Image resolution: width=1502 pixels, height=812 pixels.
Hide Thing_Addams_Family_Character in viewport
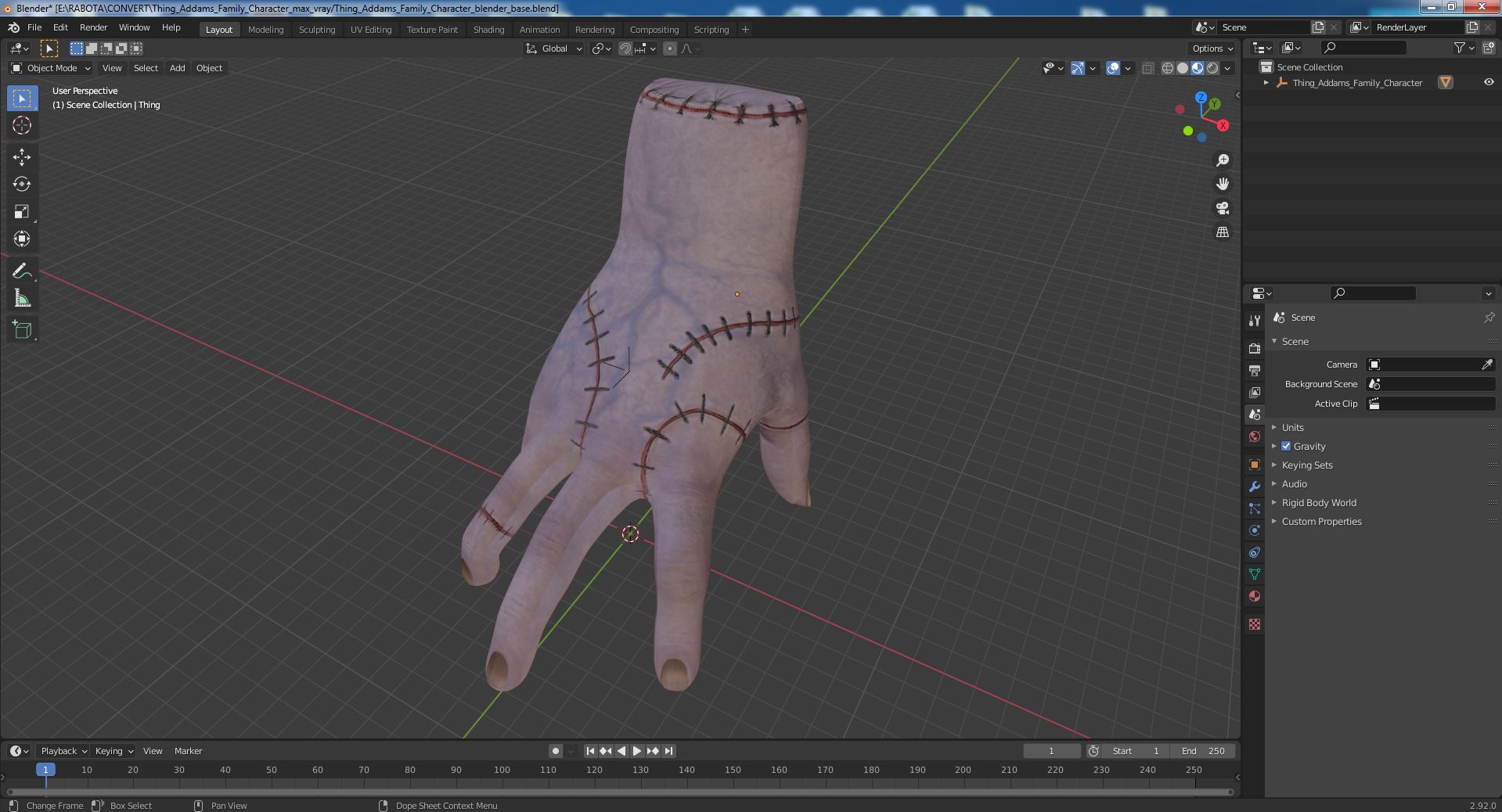coord(1489,82)
